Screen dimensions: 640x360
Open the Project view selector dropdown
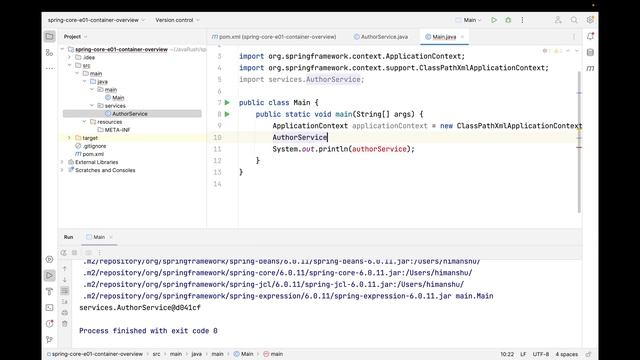[x=76, y=37]
